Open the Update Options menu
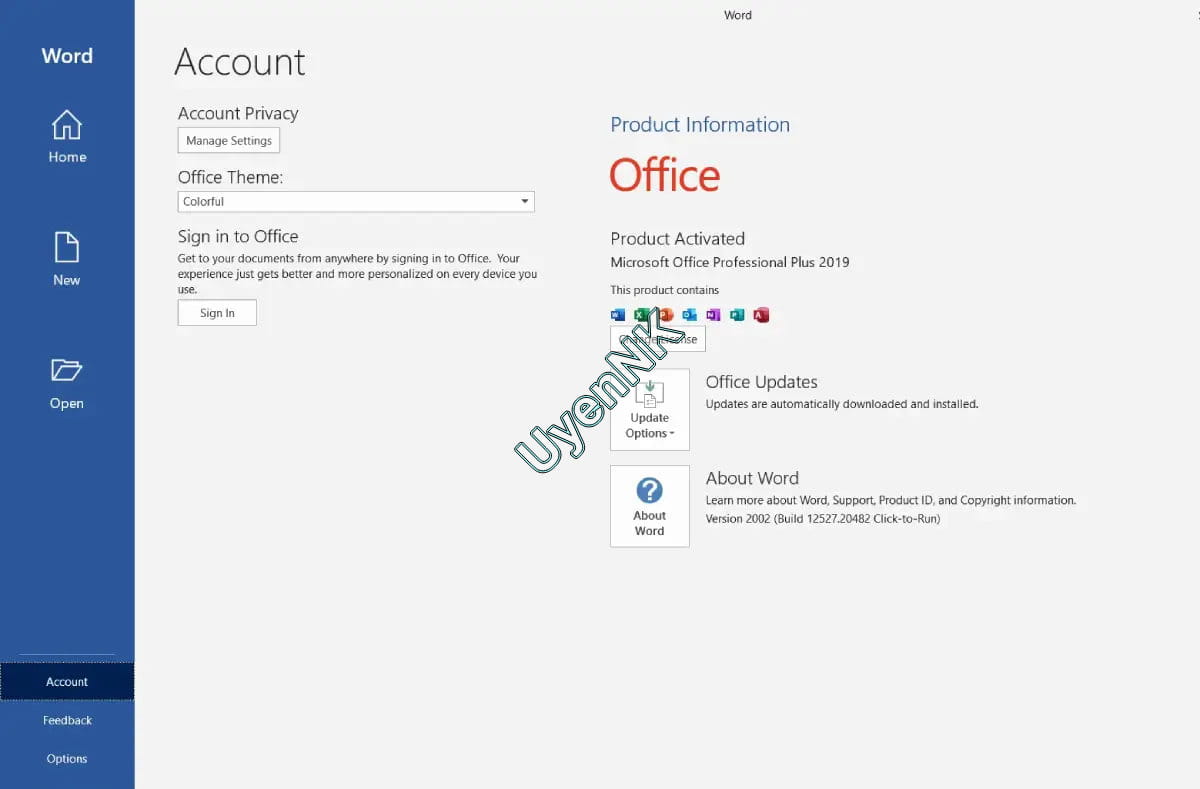 click(650, 409)
